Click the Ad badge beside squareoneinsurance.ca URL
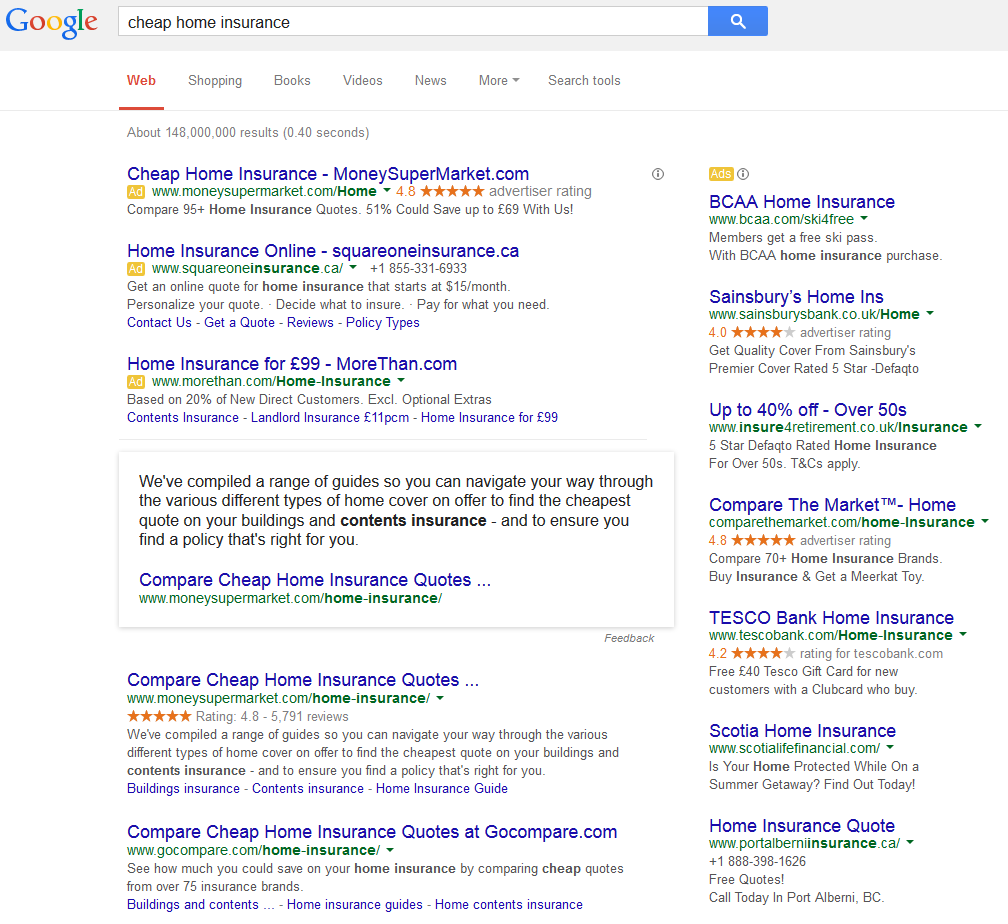This screenshot has height=924, width=1008. pyautogui.click(x=136, y=269)
